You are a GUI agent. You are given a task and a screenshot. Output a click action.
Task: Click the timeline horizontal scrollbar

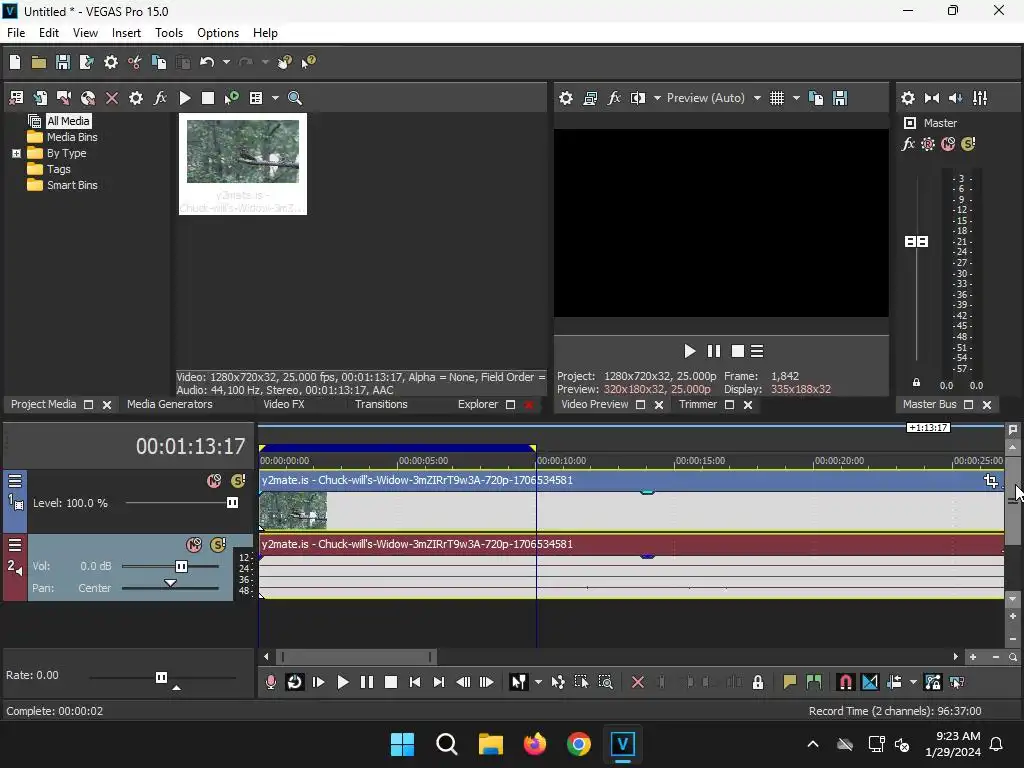pyautogui.click(x=356, y=656)
